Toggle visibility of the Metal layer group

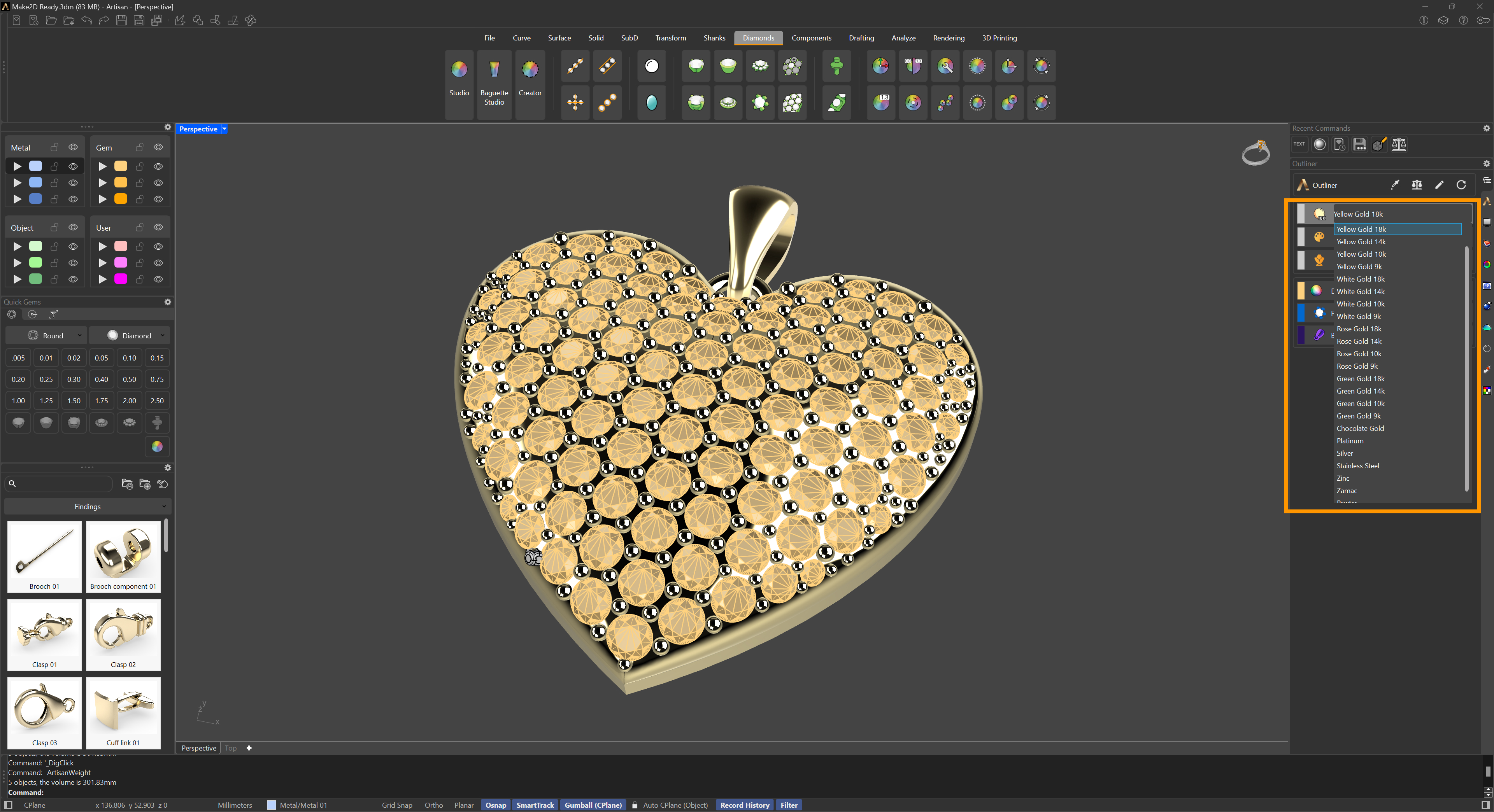tap(73, 147)
